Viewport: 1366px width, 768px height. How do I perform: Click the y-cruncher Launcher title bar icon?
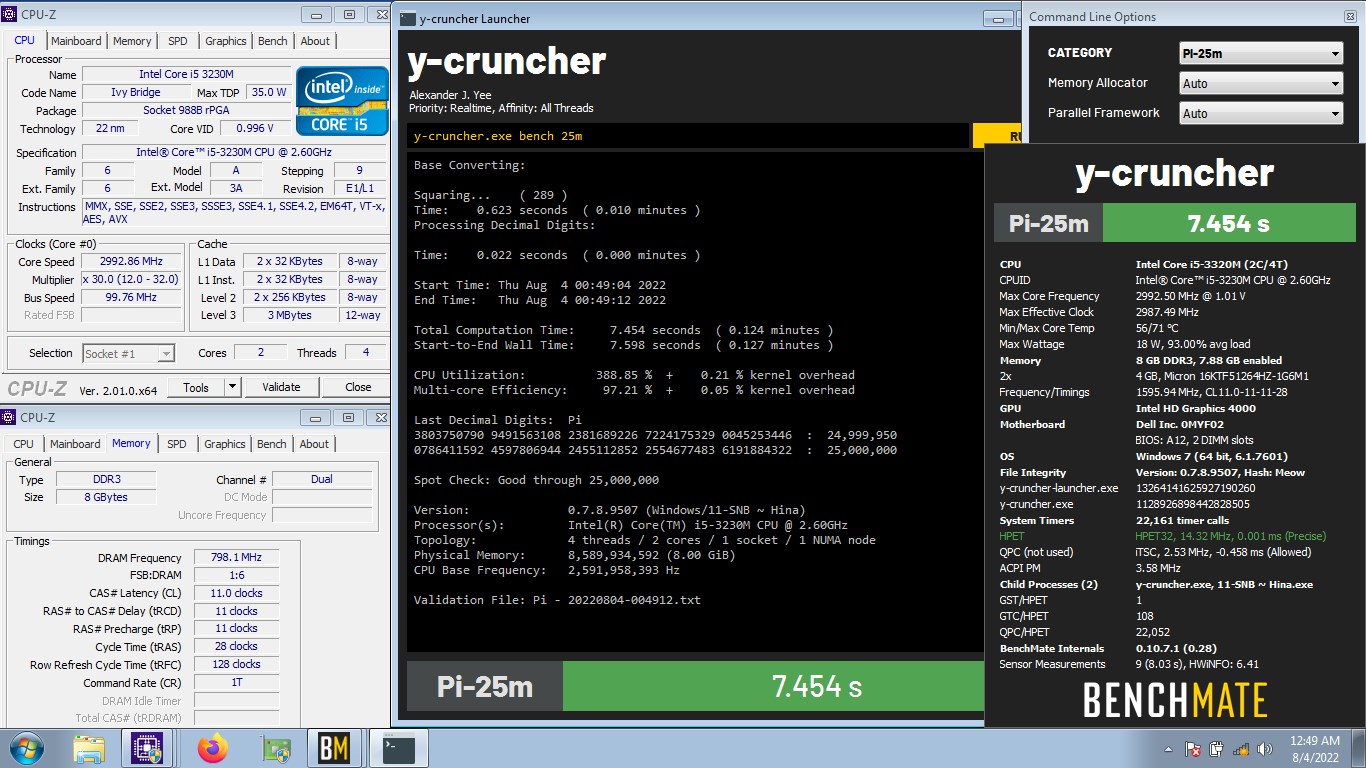click(408, 18)
